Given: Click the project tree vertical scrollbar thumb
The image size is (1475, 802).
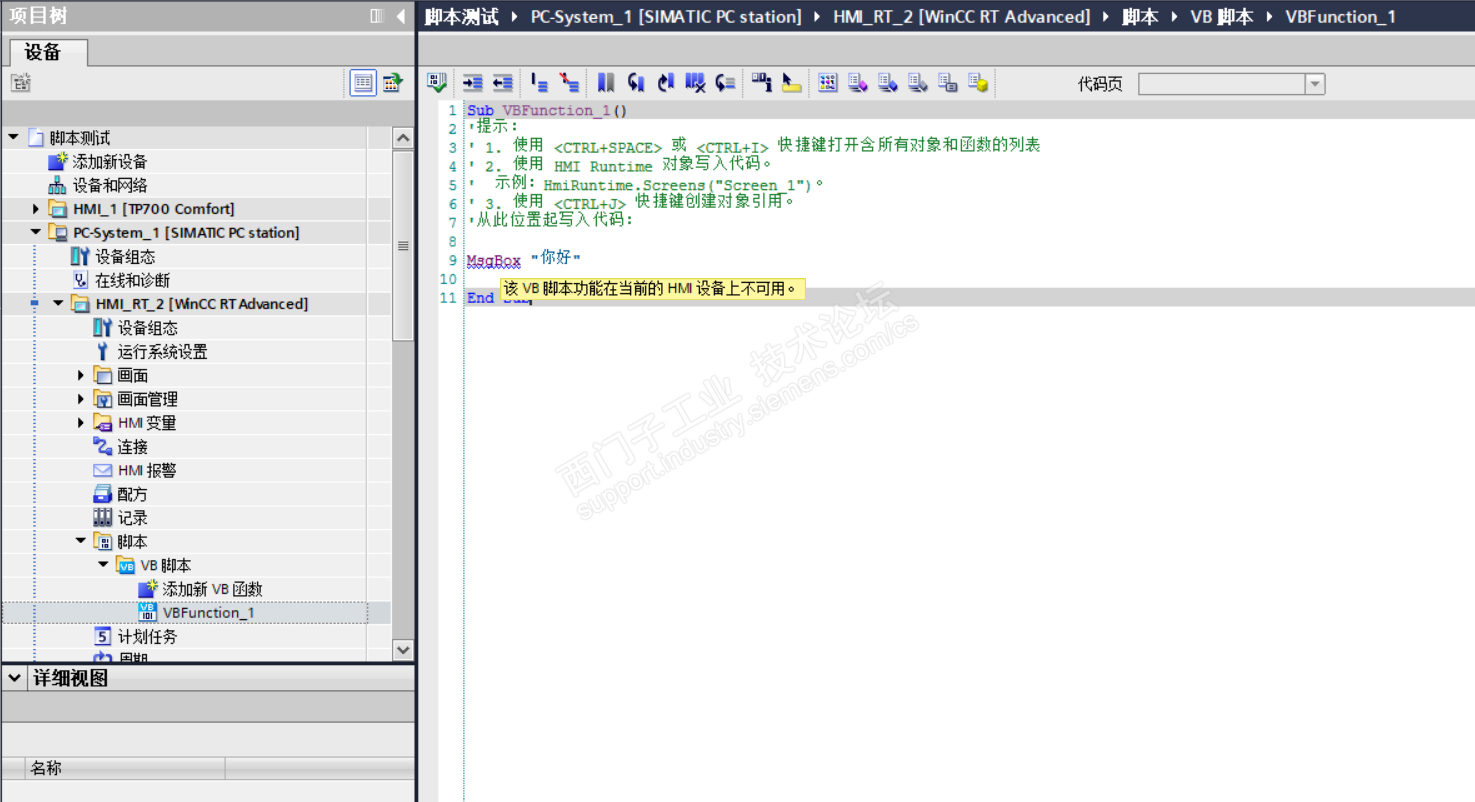Looking at the screenshot, I should click(x=403, y=246).
